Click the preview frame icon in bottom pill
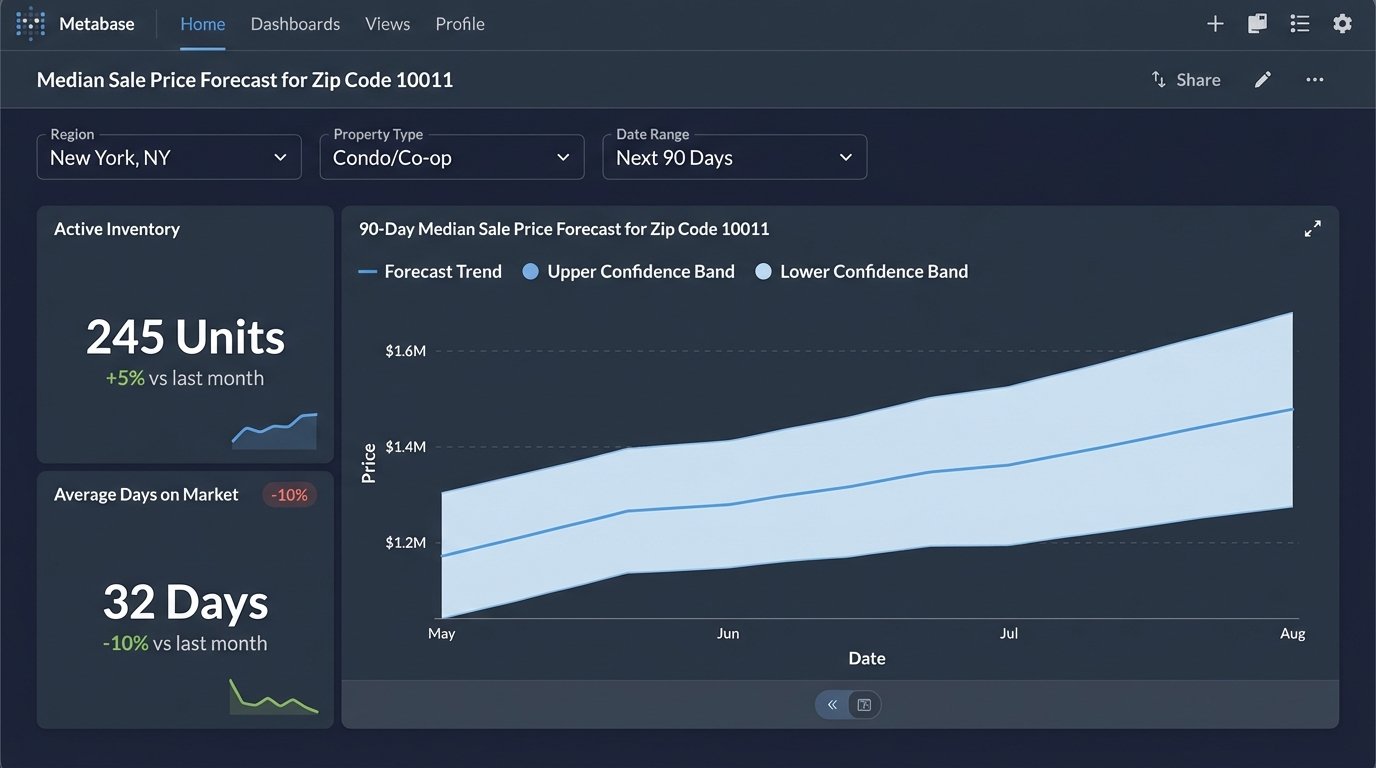 coord(864,704)
